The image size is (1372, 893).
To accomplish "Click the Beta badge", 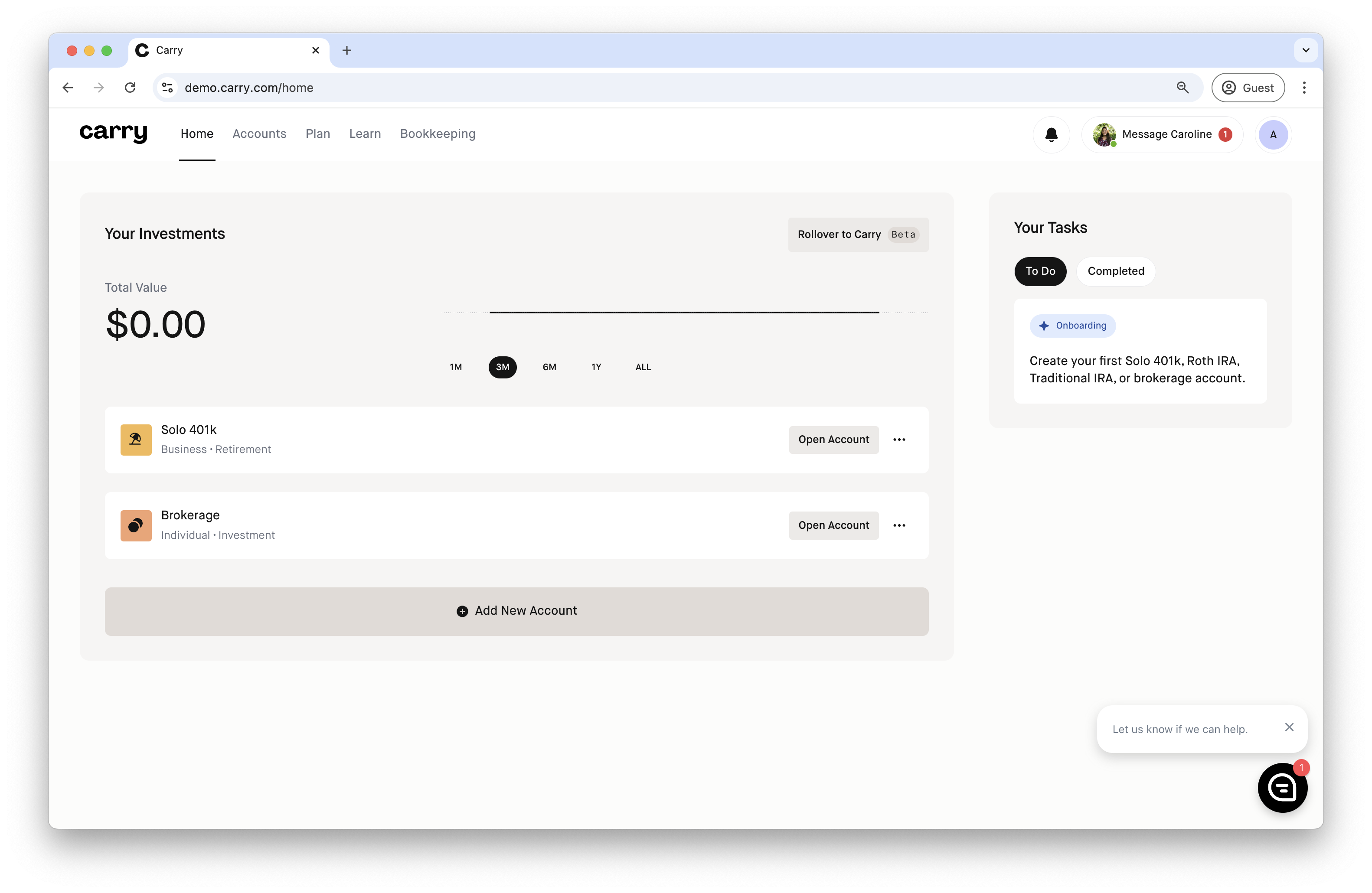I will pyautogui.click(x=903, y=235).
